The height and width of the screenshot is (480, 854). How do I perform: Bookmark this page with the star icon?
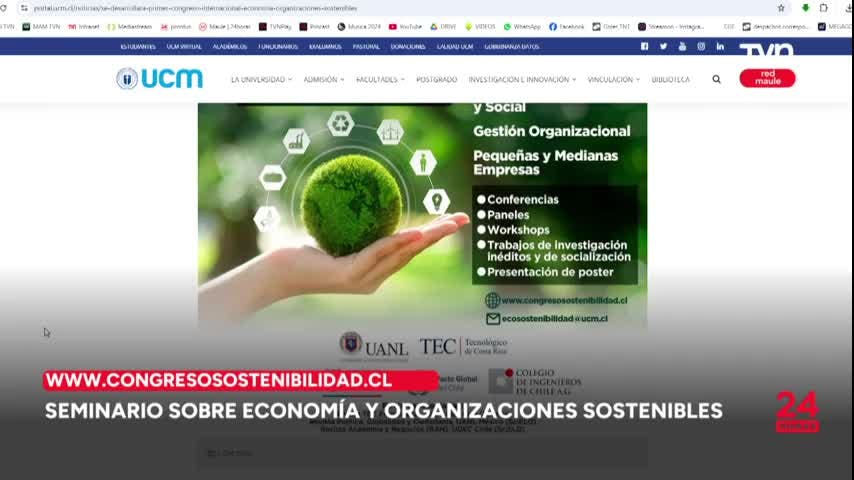[x=781, y=8]
